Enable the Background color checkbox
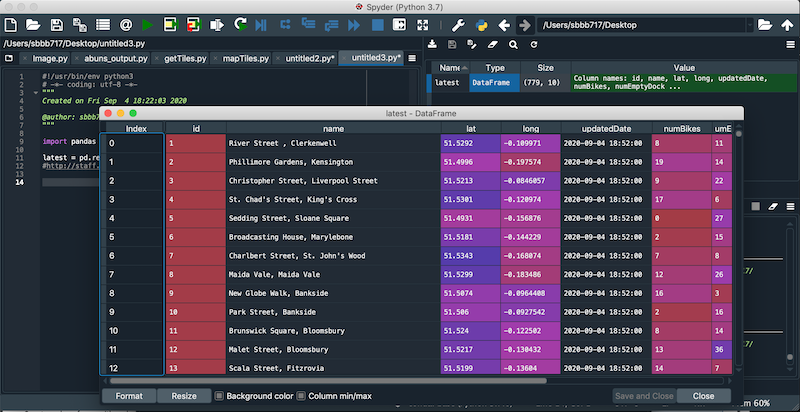Image resolution: width=800 pixels, height=412 pixels. [219, 396]
